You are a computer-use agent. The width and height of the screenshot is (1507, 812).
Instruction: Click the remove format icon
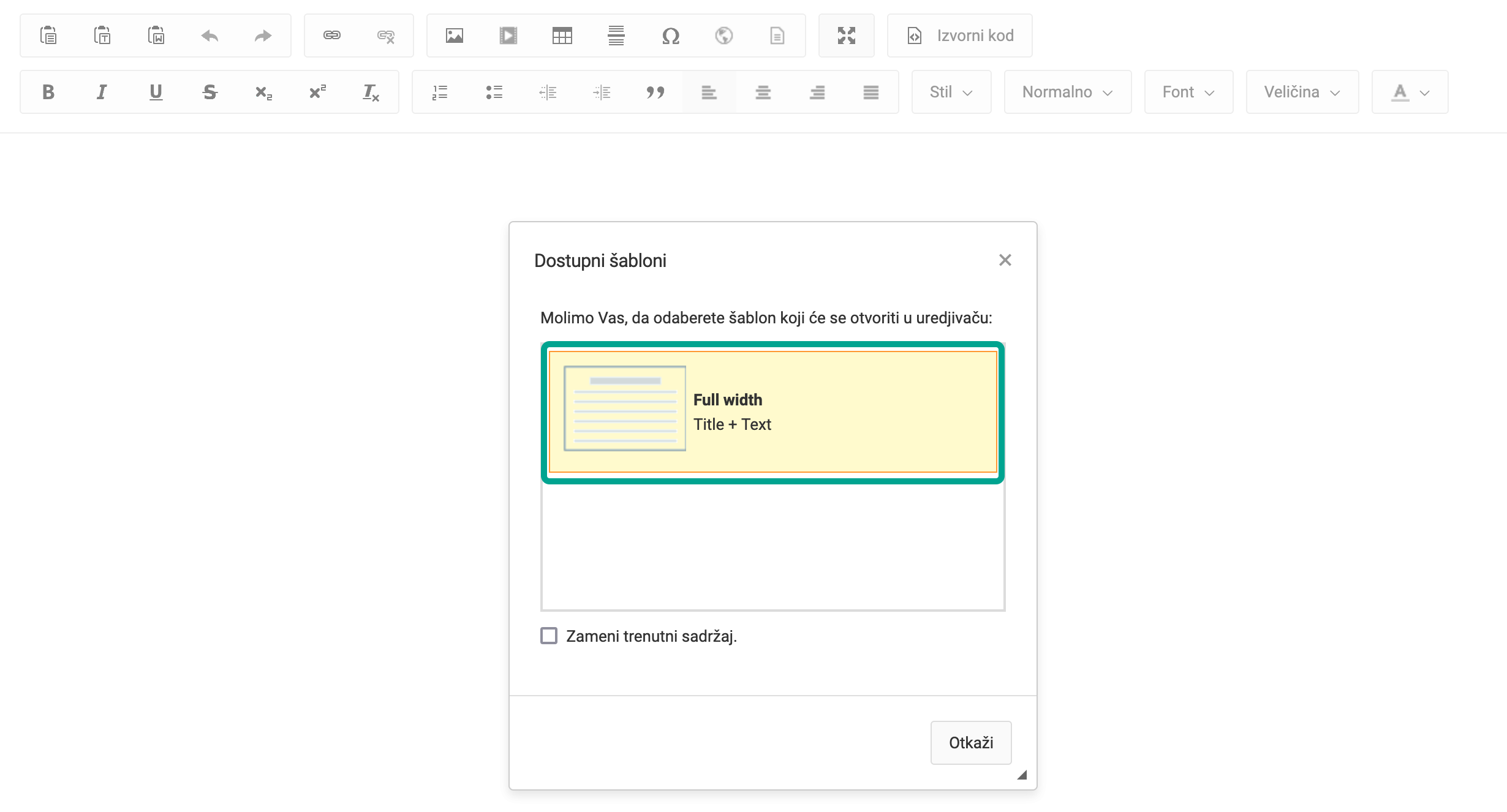(371, 92)
